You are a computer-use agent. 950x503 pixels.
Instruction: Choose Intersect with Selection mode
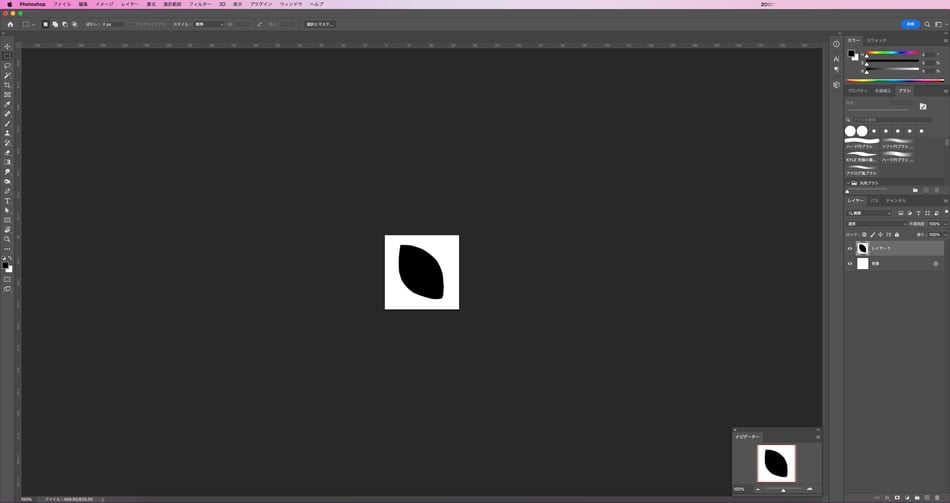(x=75, y=24)
